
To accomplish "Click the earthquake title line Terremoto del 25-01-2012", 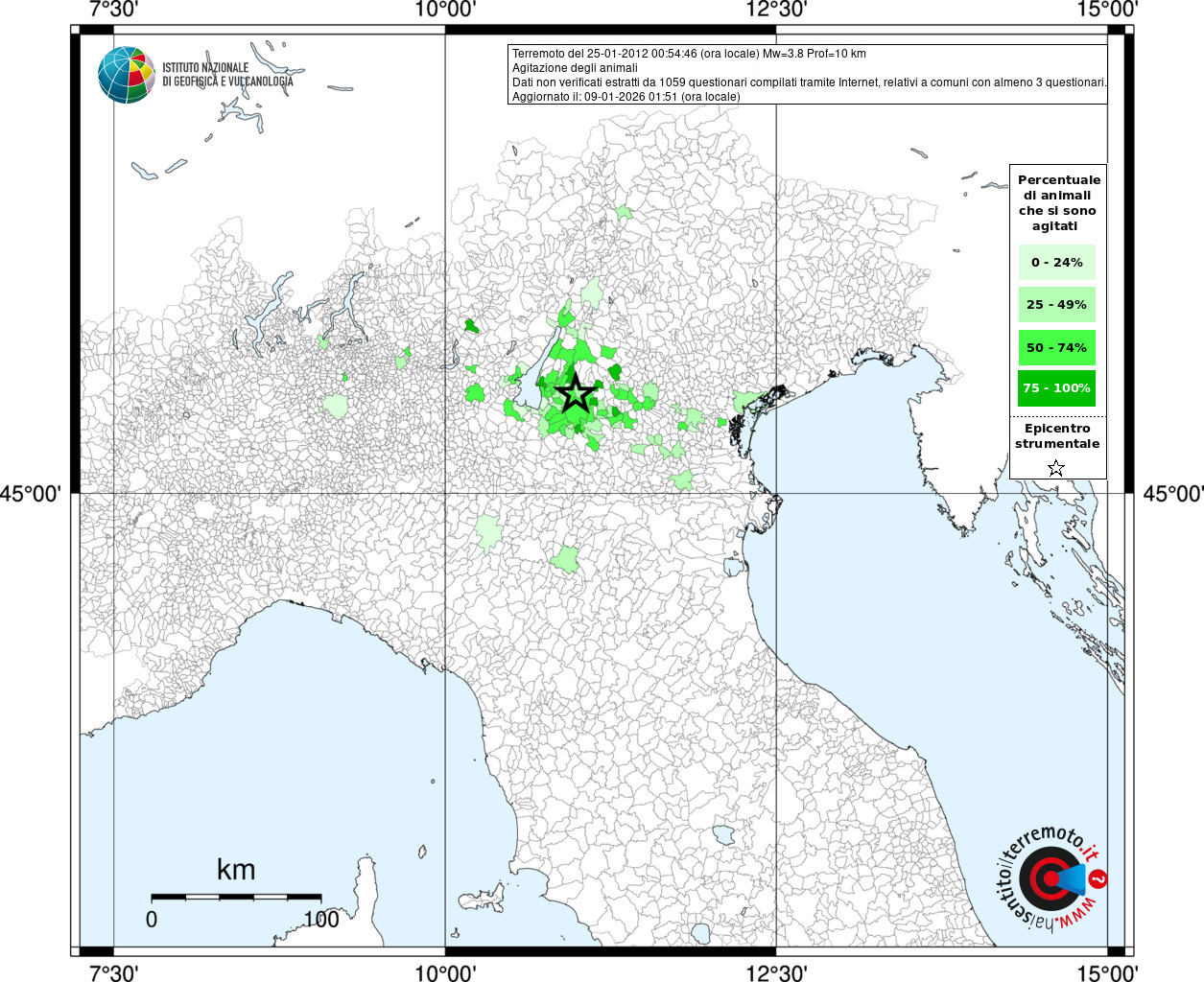I will pos(689,54).
